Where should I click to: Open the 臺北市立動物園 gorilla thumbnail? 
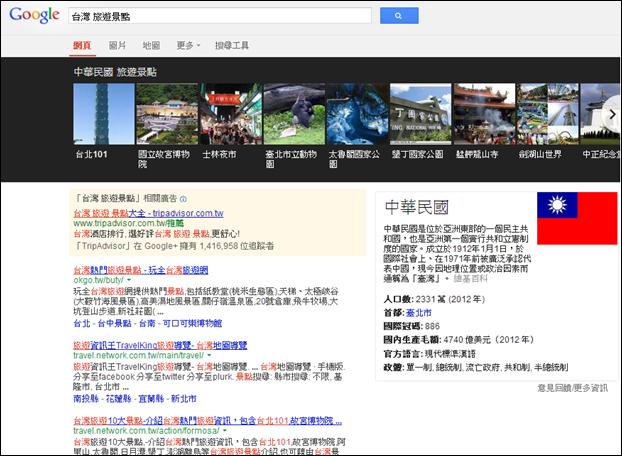click(x=294, y=114)
